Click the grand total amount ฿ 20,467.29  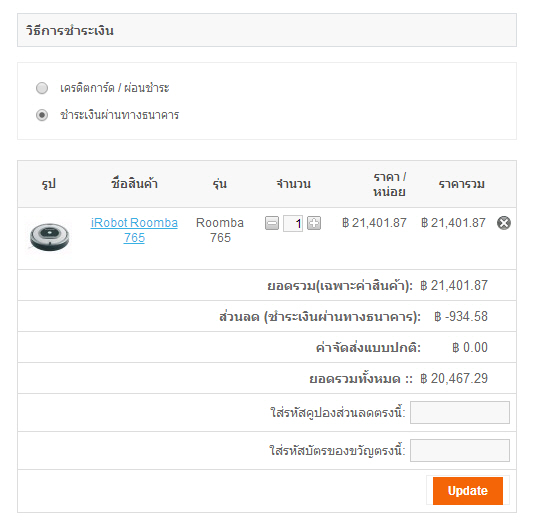coord(454,378)
